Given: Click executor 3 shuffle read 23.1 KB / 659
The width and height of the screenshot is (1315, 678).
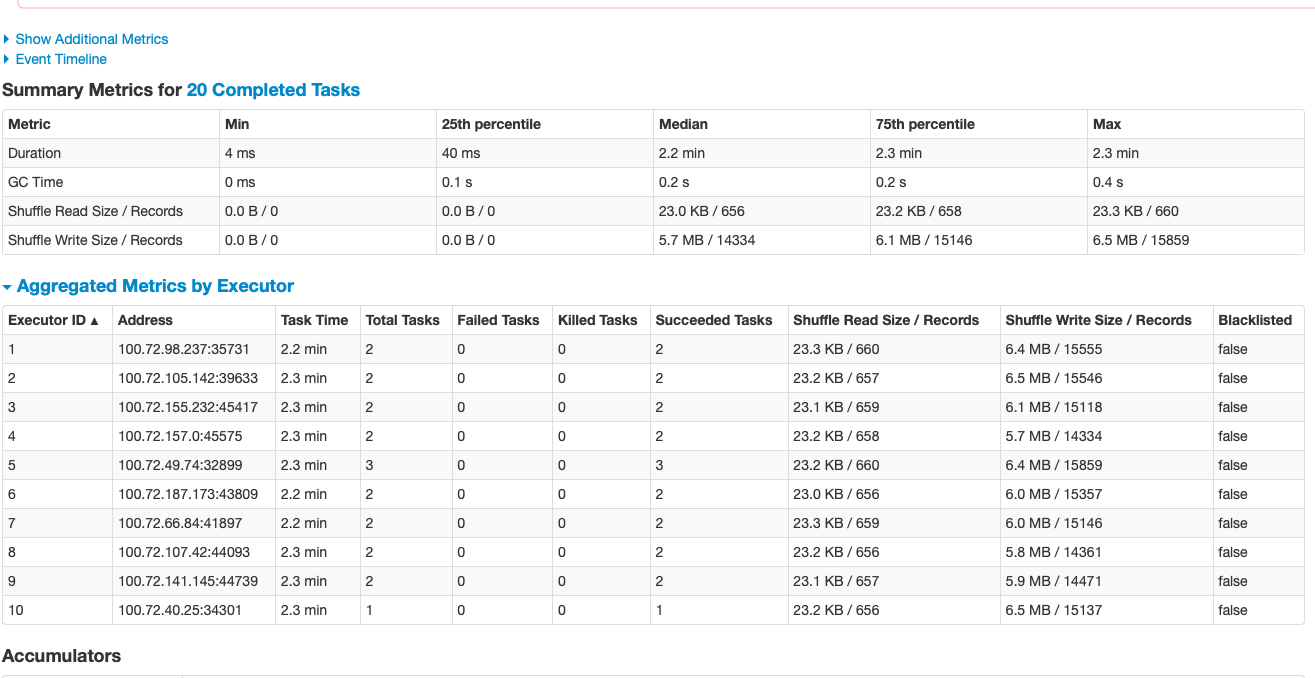Looking at the screenshot, I should 836,407.
